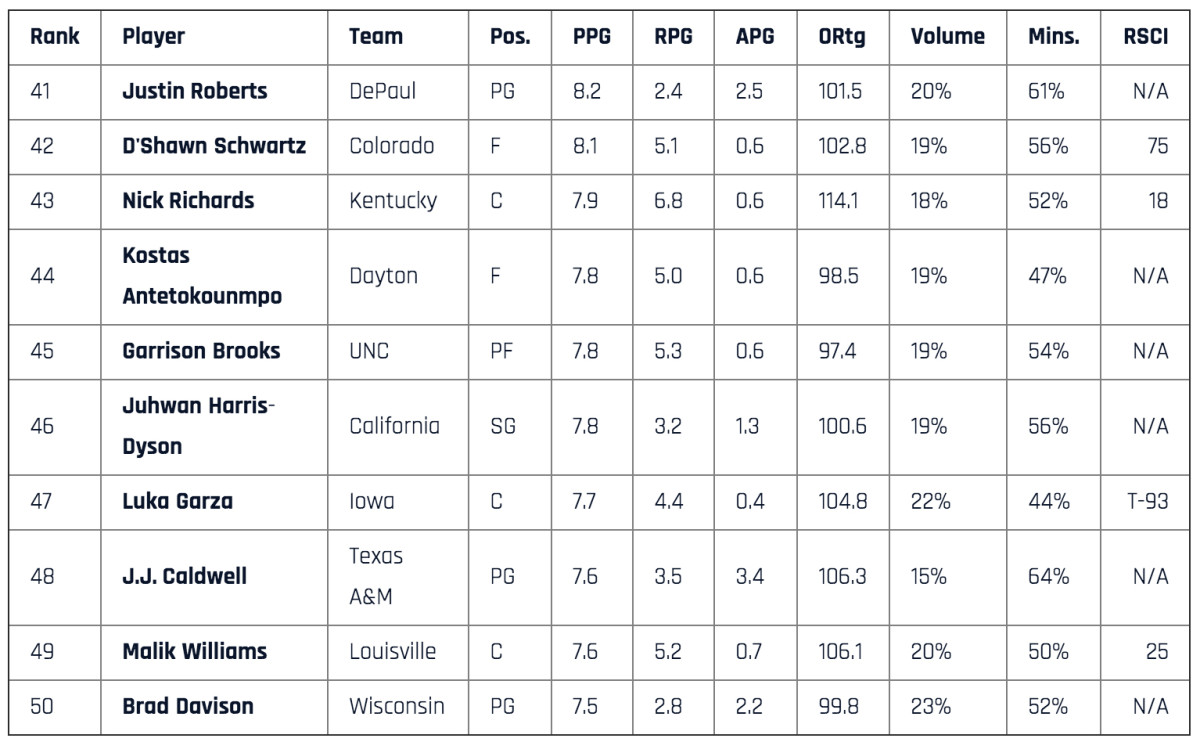1200x742 pixels.
Task: Click the Player column header
Action: pyautogui.click(x=153, y=37)
